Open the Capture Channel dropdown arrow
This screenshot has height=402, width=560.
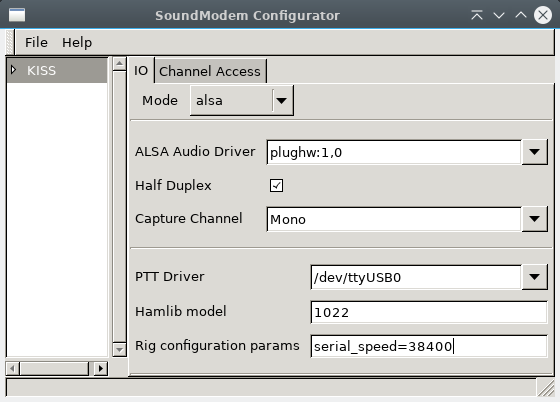pyautogui.click(x=534, y=219)
